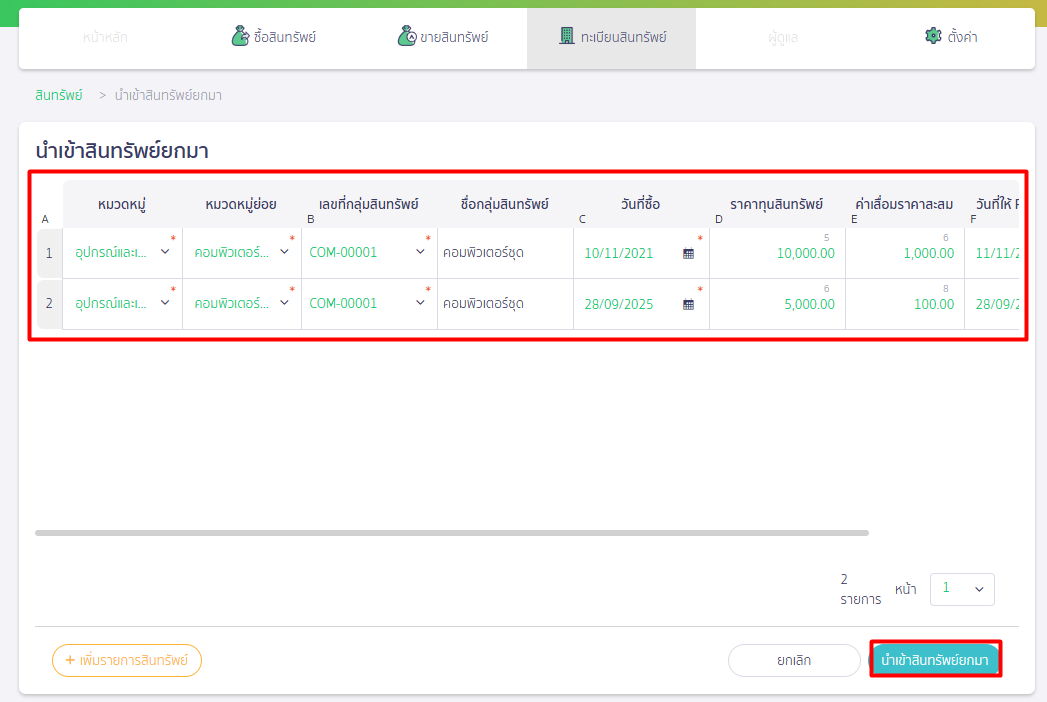1047x702 pixels.
Task: Open calendar picker for row 2 purchase date
Action: click(688, 305)
